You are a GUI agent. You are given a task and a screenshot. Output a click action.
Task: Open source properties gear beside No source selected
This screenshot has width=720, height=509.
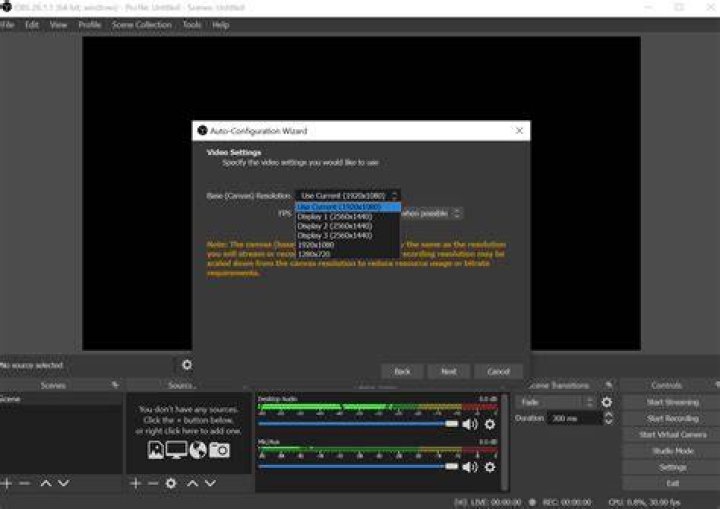pos(186,365)
